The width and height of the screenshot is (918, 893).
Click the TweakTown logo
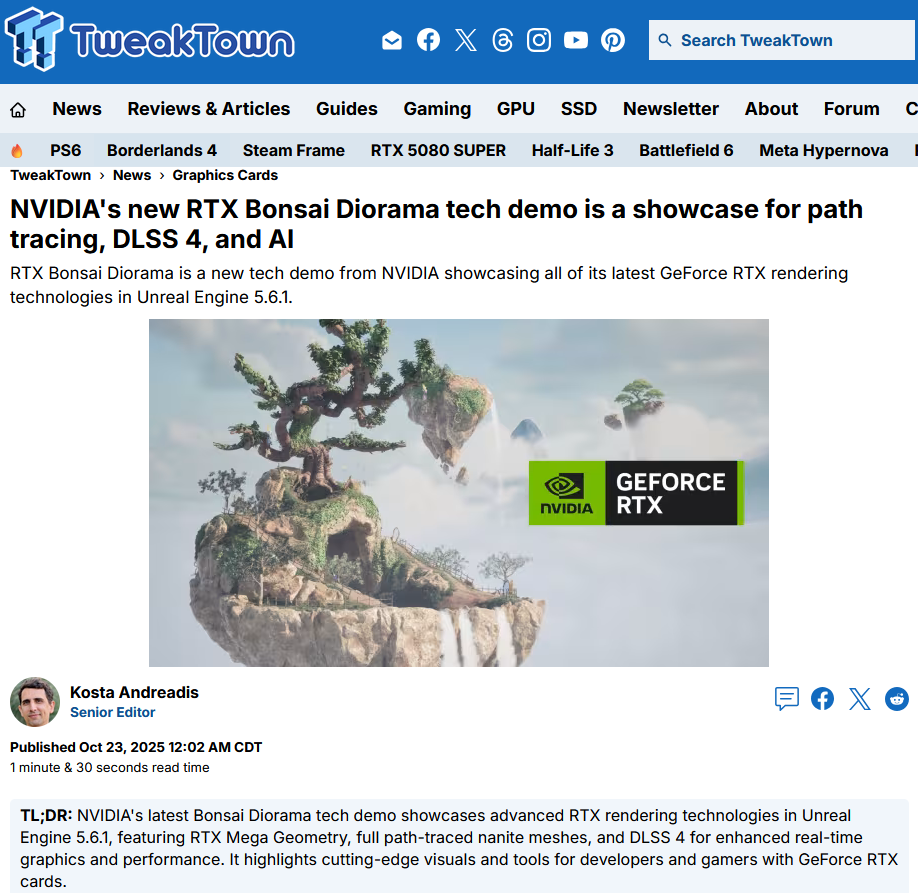tap(149, 40)
